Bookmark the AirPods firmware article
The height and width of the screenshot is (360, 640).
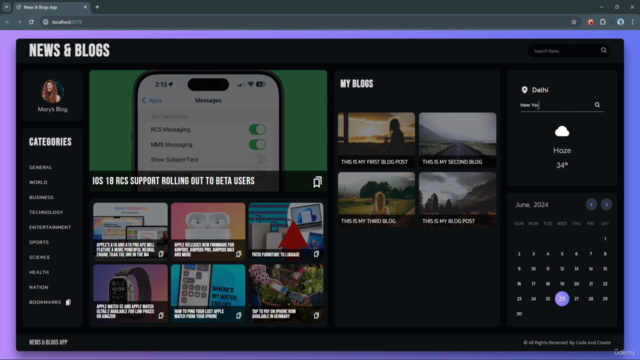point(238,254)
